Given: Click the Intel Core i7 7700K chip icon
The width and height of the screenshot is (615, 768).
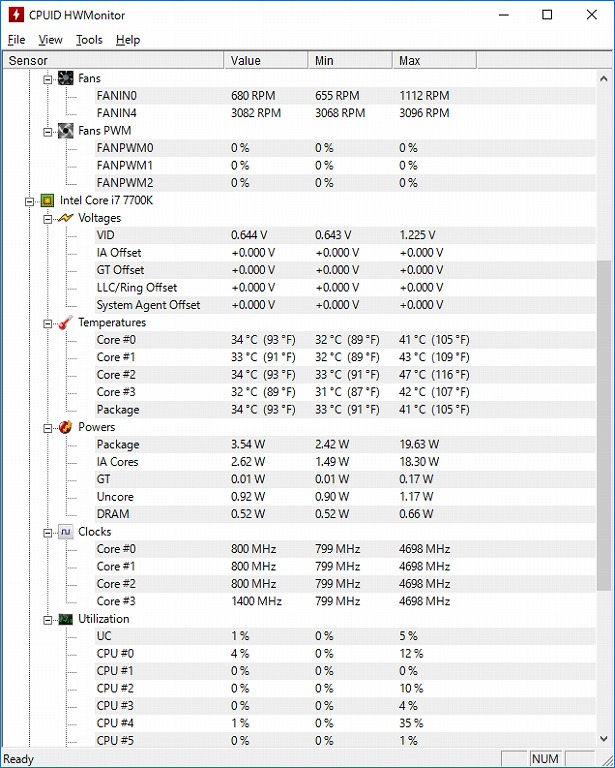Looking at the screenshot, I should coord(47,200).
